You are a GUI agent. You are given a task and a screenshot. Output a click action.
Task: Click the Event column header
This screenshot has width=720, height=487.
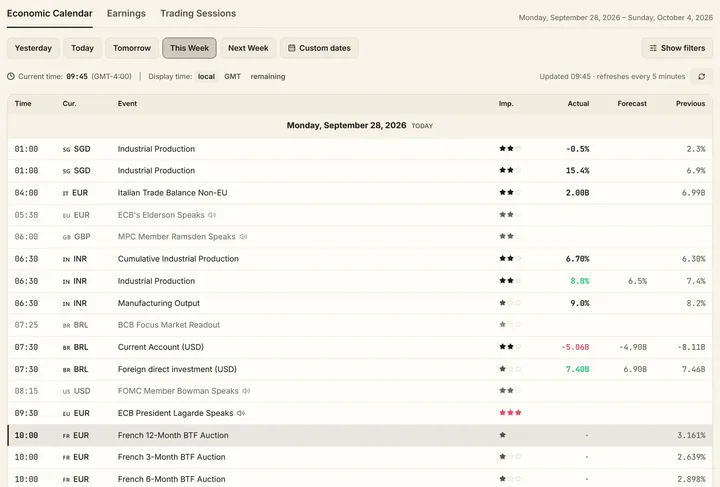tap(127, 104)
